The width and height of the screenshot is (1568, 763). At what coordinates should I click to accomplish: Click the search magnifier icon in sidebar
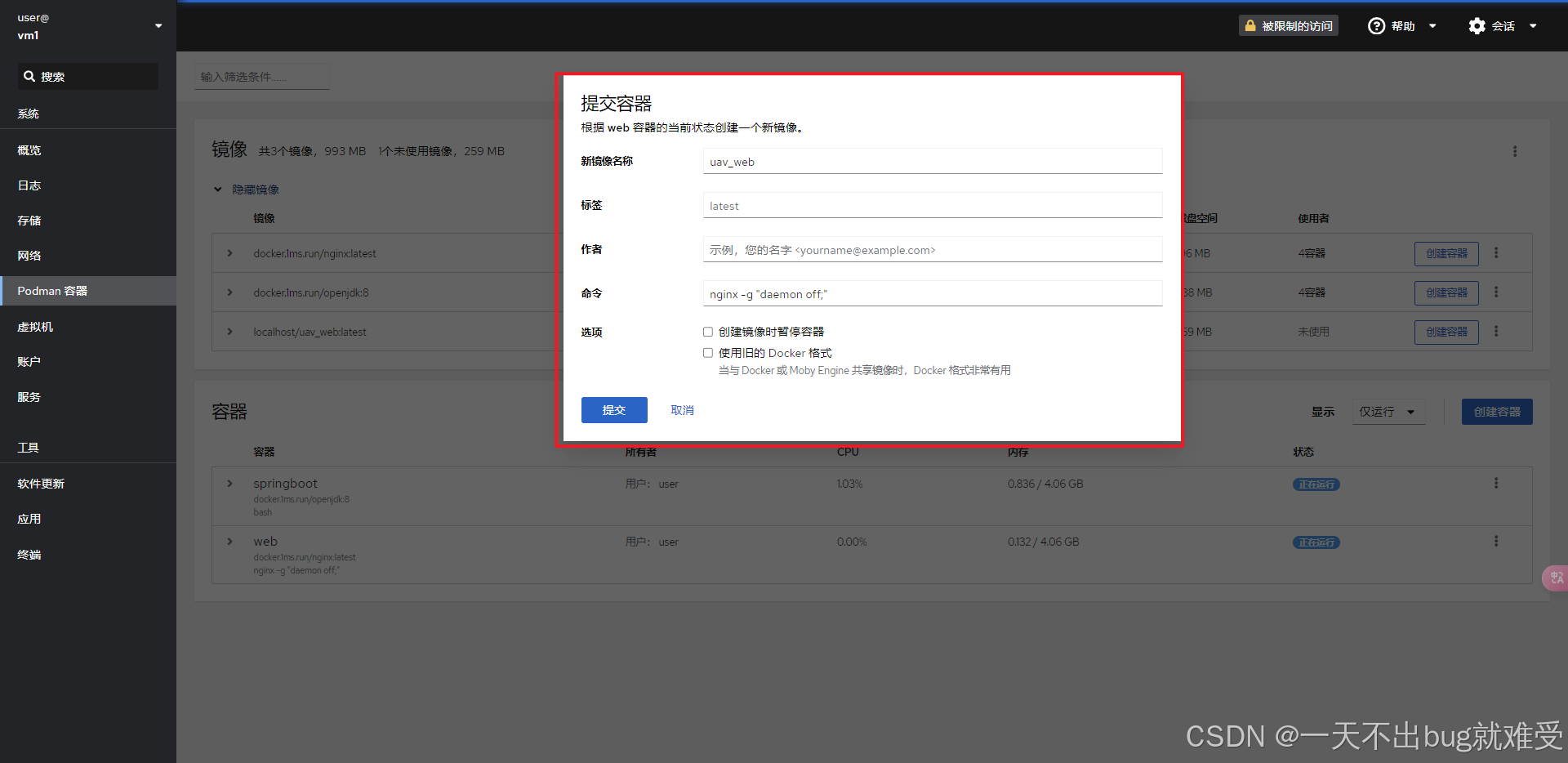click(x=30, y=76)
